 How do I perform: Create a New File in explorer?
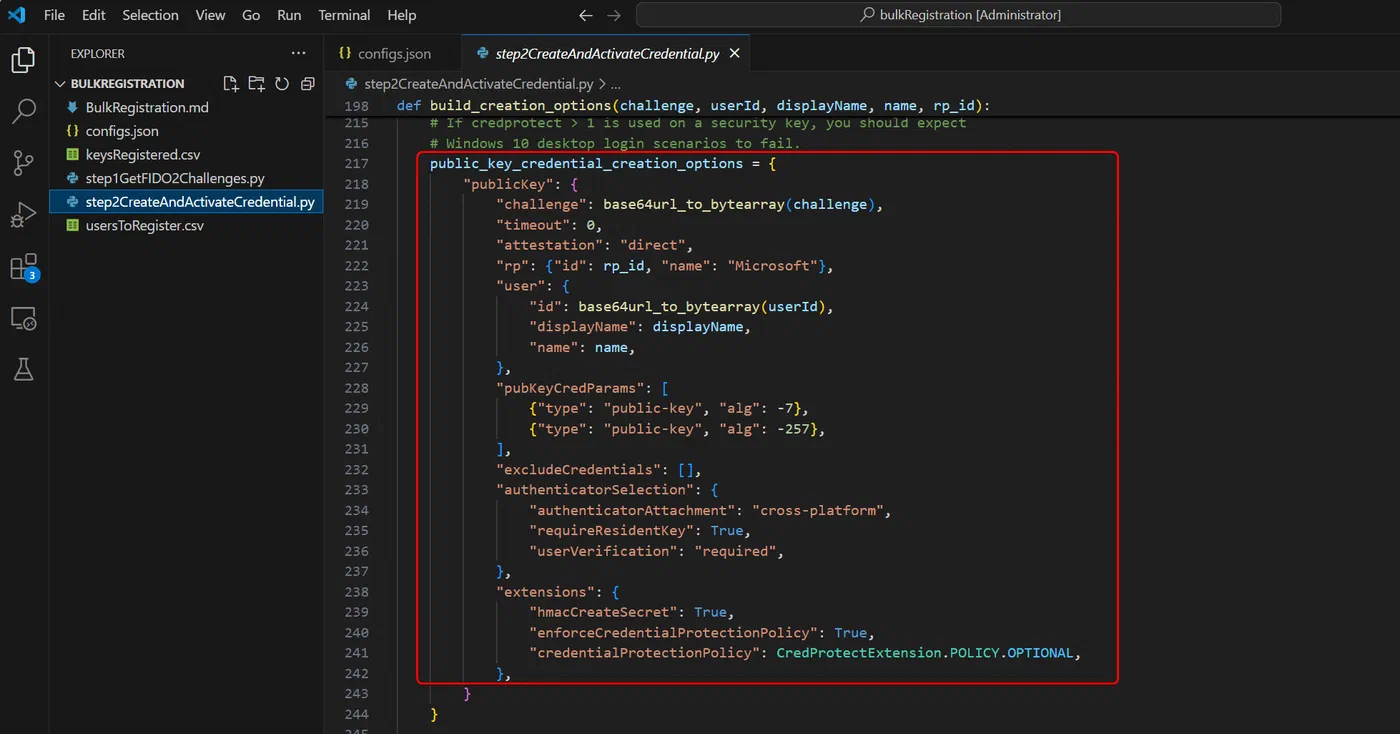pos(231,84)
